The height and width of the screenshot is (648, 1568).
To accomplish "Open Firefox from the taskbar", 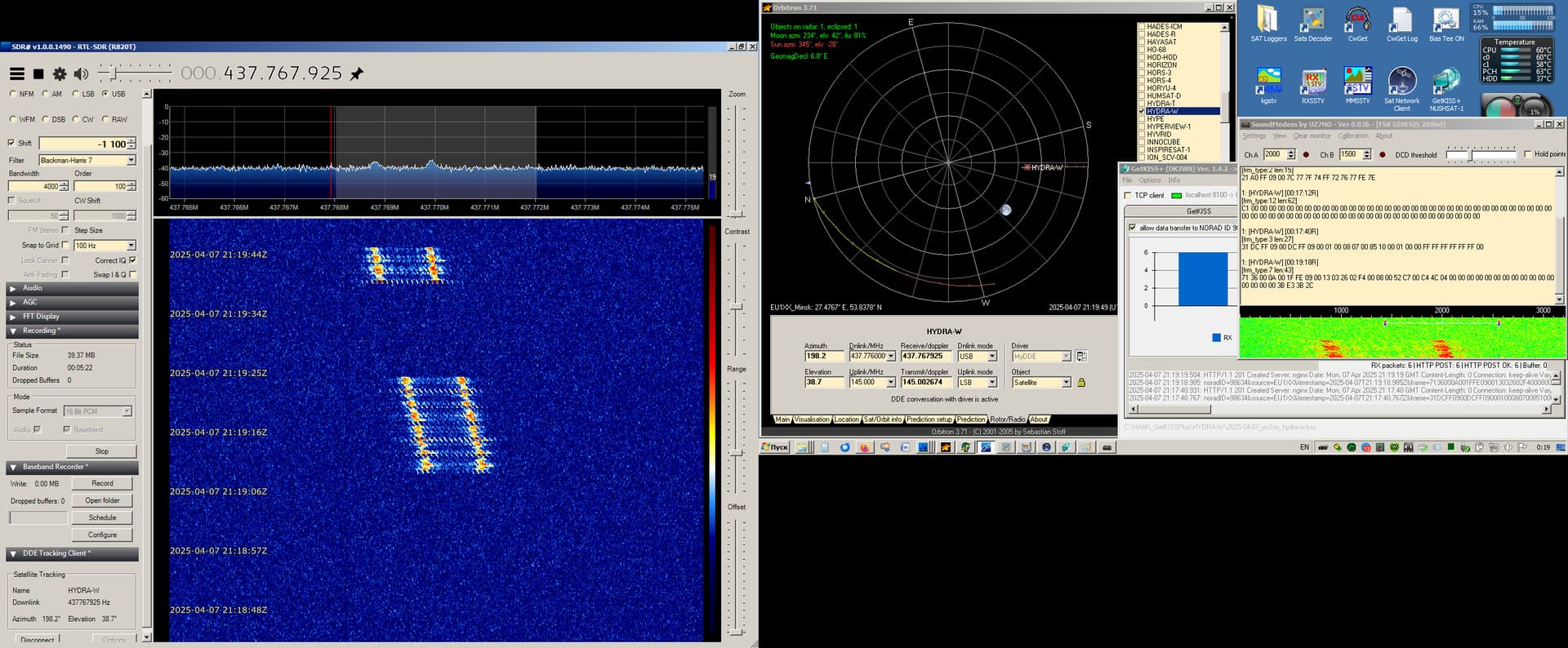I will (864, 447).
